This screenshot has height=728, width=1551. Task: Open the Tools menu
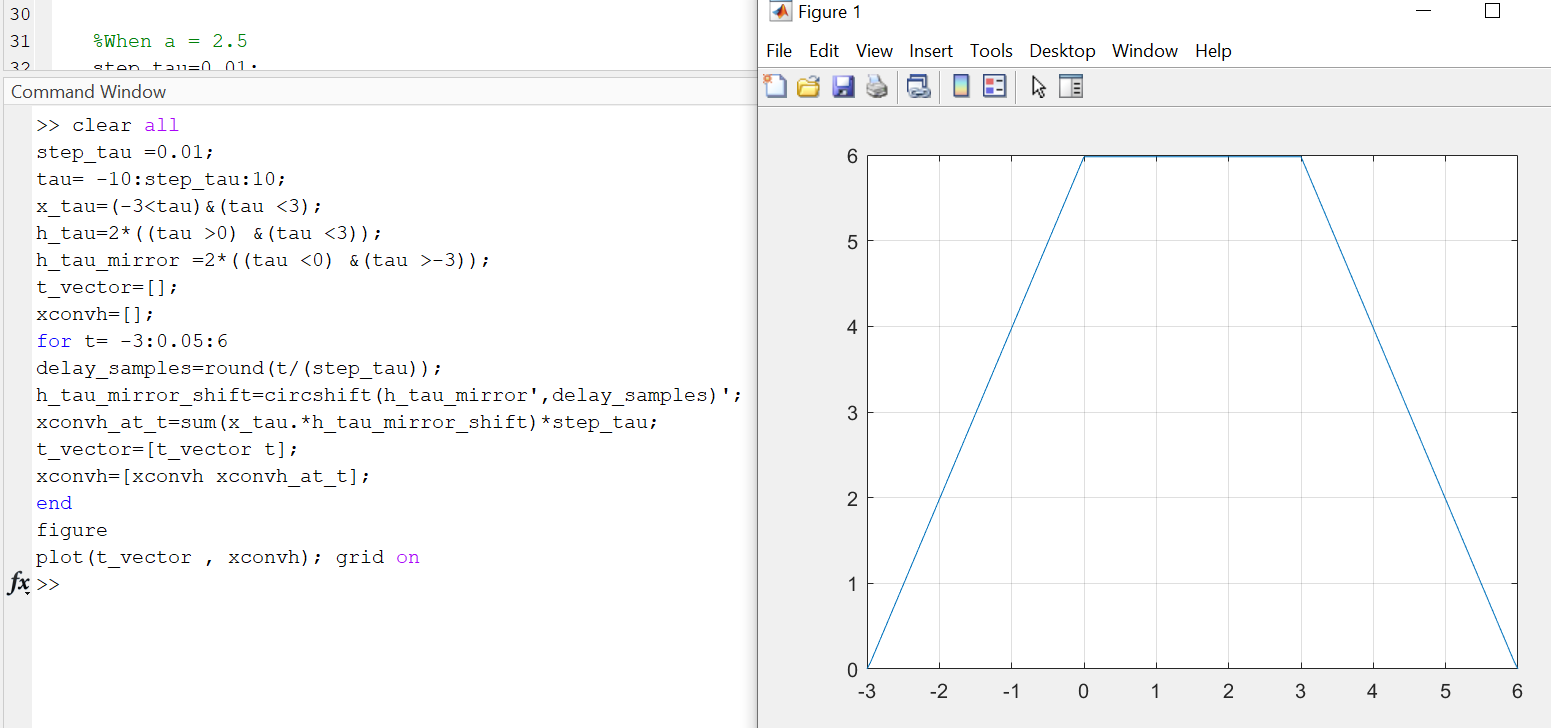click(991, 50)
